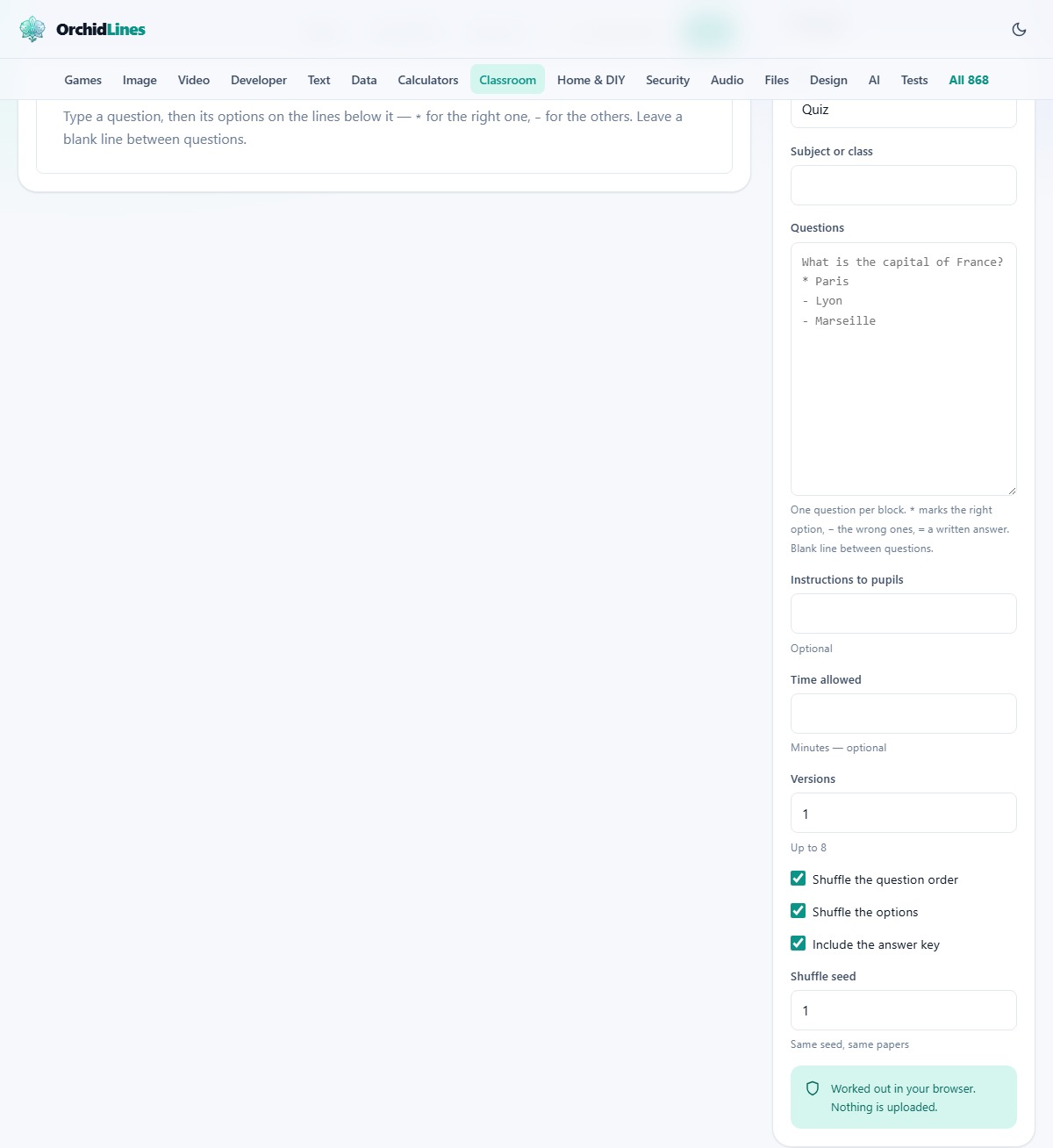Click the 'Worked out in your browser' notice text
The image size is (1053, 1148).
click(903, 1098)
